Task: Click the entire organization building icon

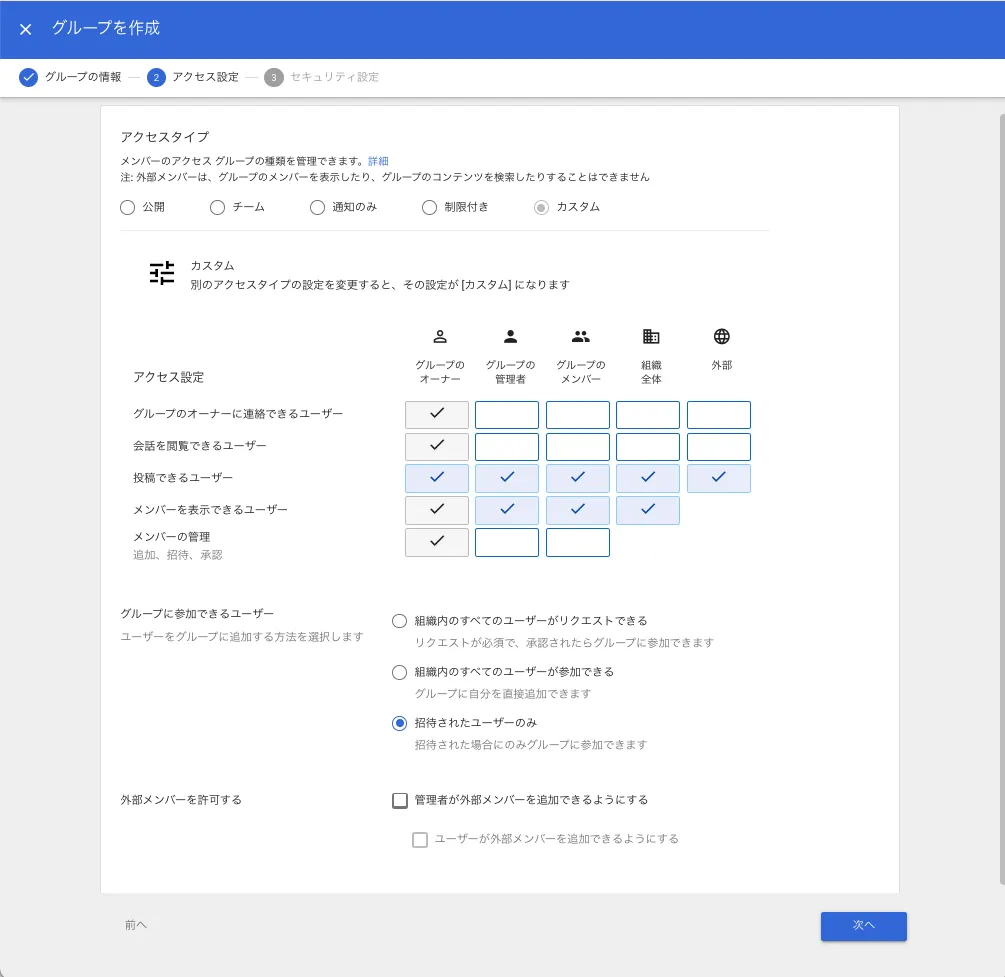Action: pos(651,337)
